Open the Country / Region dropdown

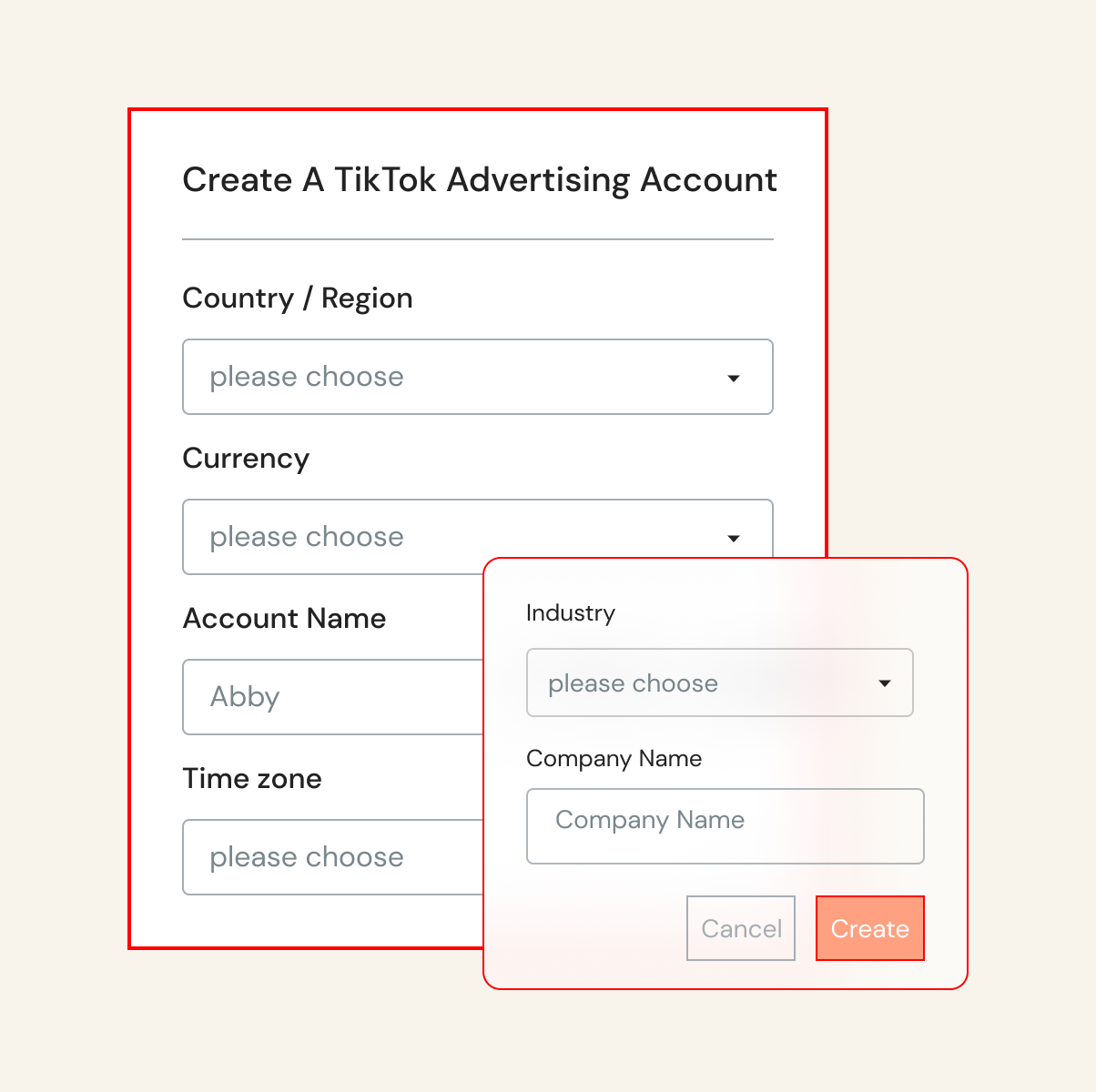[455, 377]
